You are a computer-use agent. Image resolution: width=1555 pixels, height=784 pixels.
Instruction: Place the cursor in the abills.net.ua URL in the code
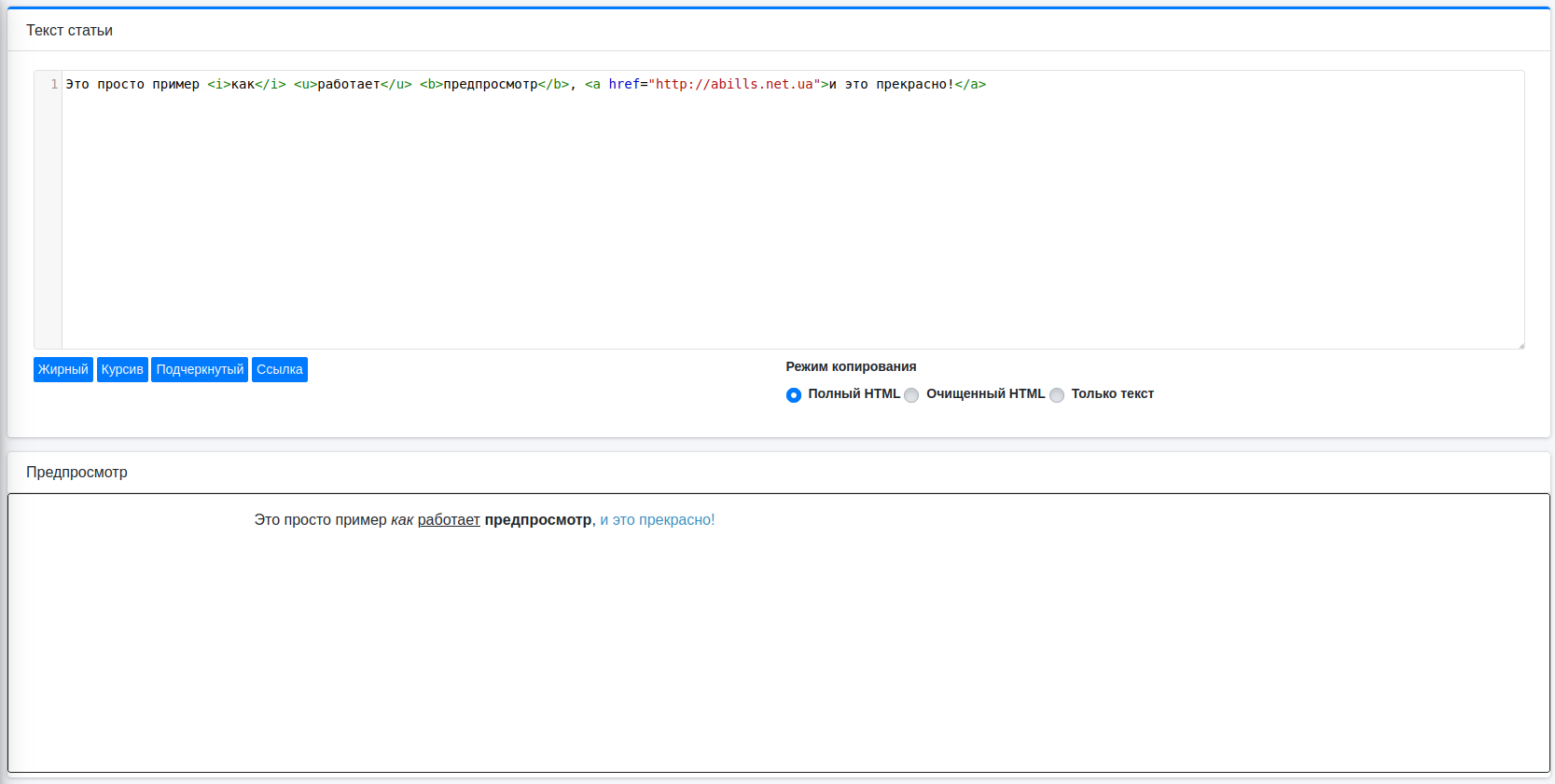[x=734, y=85]
